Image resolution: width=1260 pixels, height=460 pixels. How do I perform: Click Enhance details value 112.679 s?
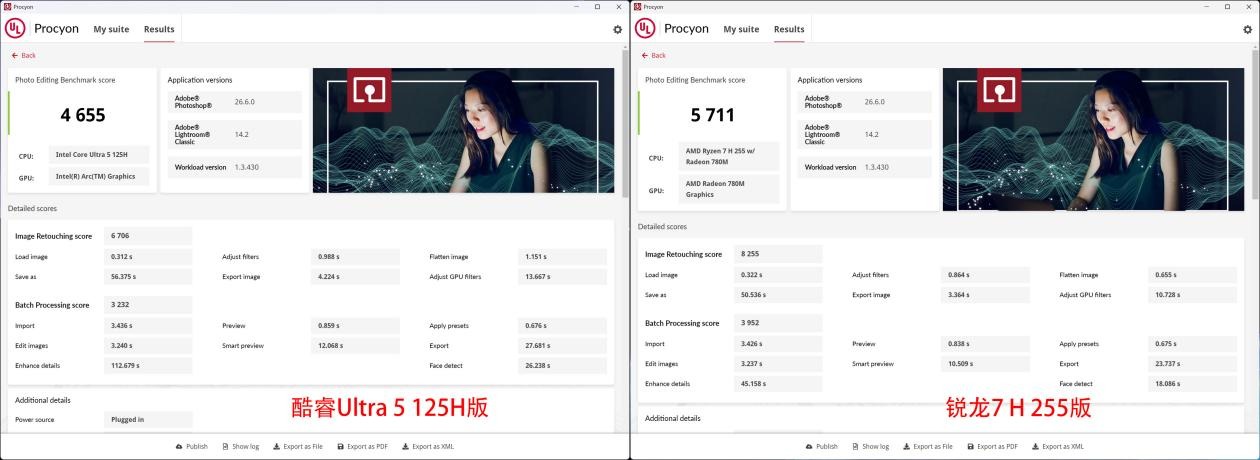coord(148,365)
